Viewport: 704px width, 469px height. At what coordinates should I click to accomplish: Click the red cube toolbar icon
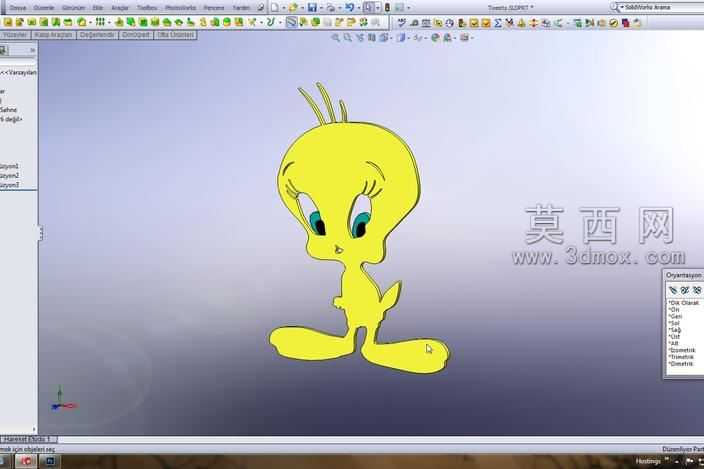coord(625,23)
